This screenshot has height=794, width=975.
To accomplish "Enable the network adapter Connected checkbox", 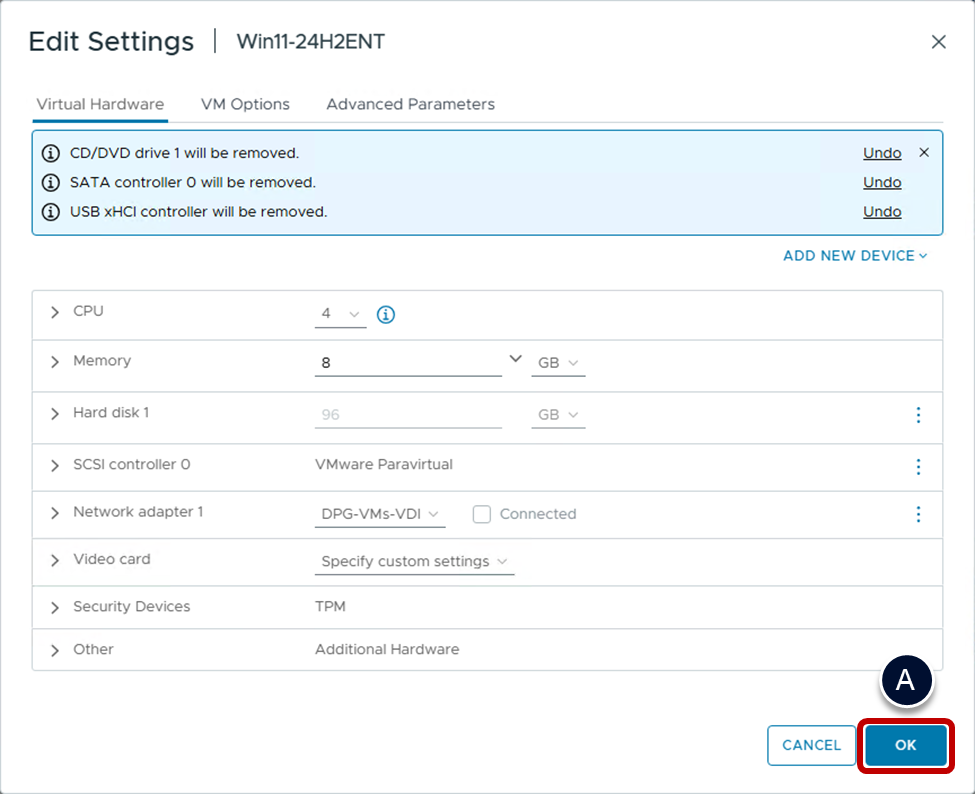I will point(482,514).
